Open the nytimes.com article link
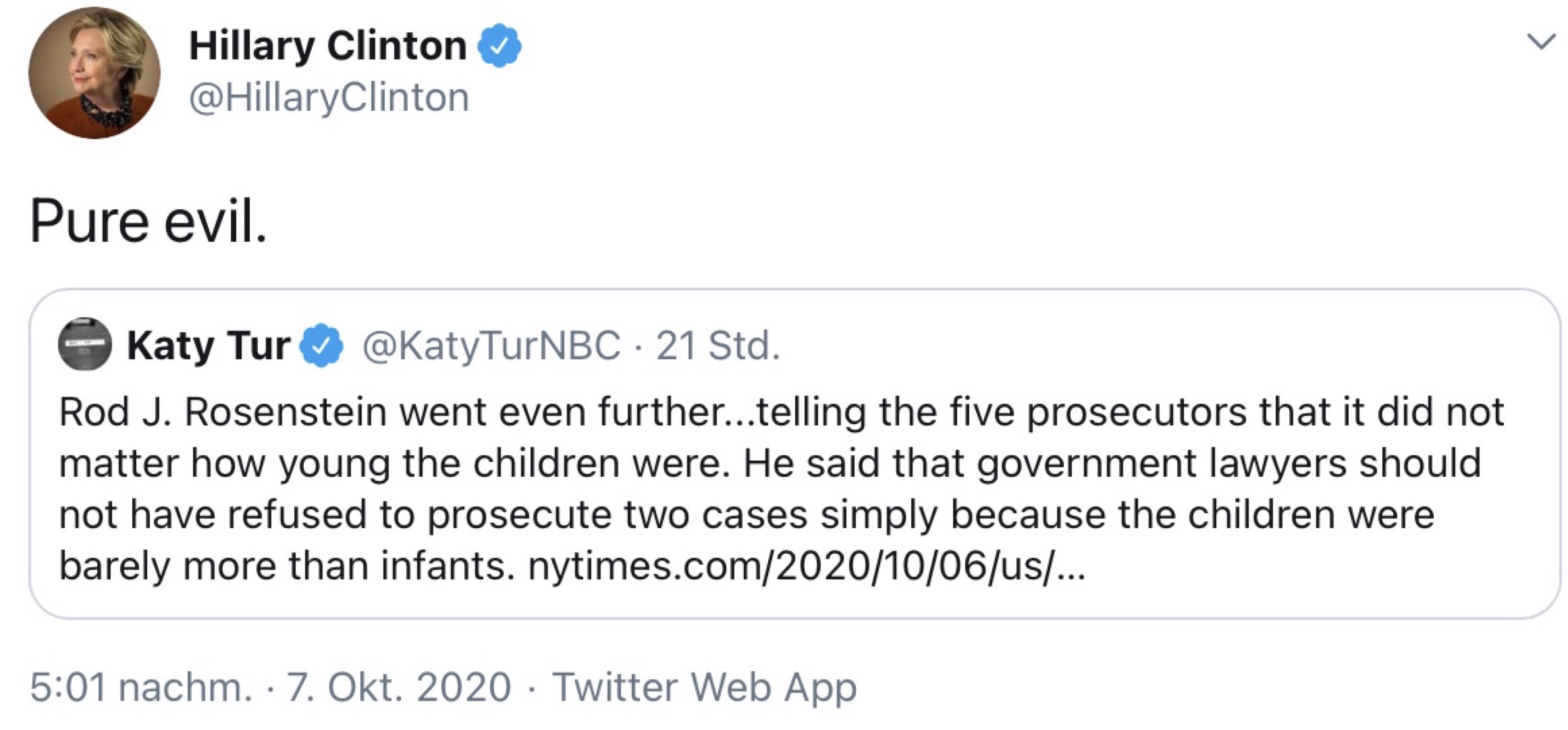This screenshot has width=1568, height=730. tap(807, 566)
